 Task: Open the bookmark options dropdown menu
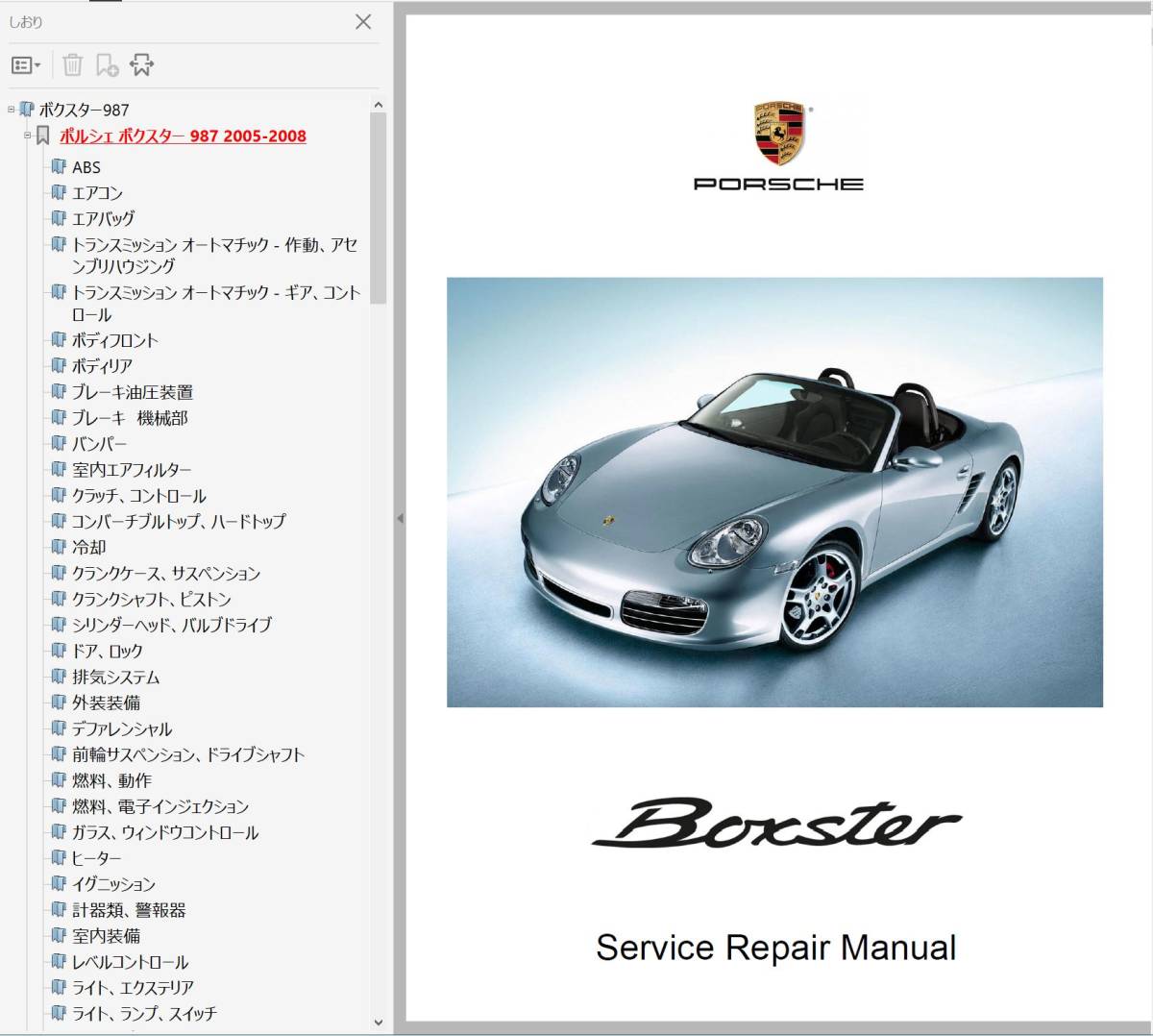tap(26, 65)
